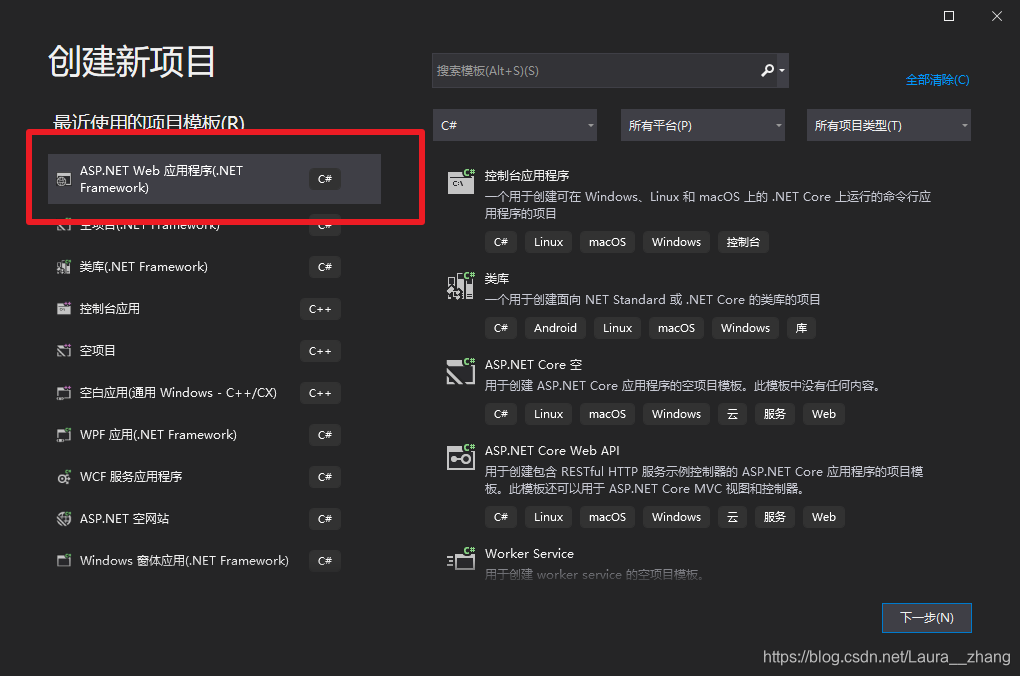The image size is (1020, 676).
Task: Click the 服务 tag under ASP.NET Core 空
Action: [774, 414]
